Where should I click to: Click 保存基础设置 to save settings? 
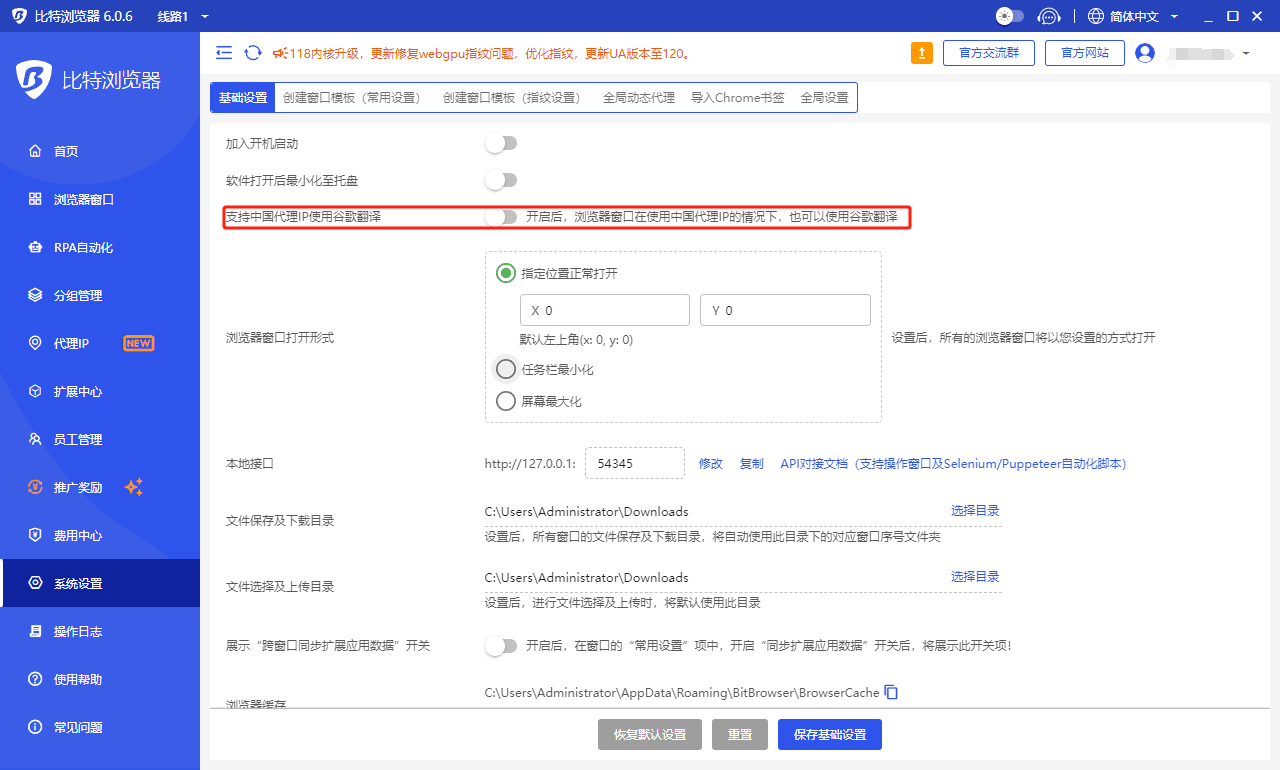coord(830,734)
